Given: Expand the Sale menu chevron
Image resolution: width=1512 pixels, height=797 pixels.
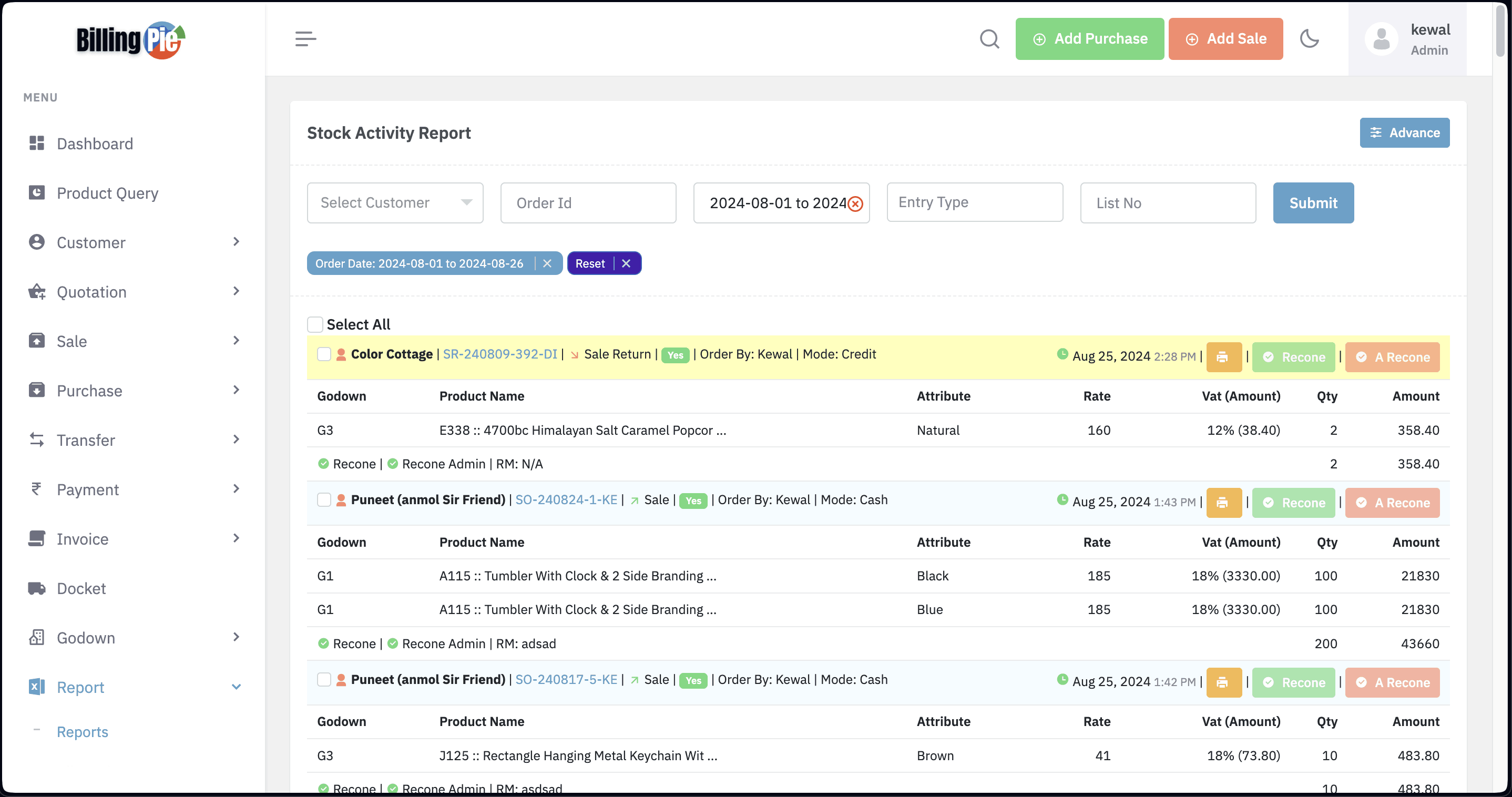Looking at the screenshot, I should (236, 340).
